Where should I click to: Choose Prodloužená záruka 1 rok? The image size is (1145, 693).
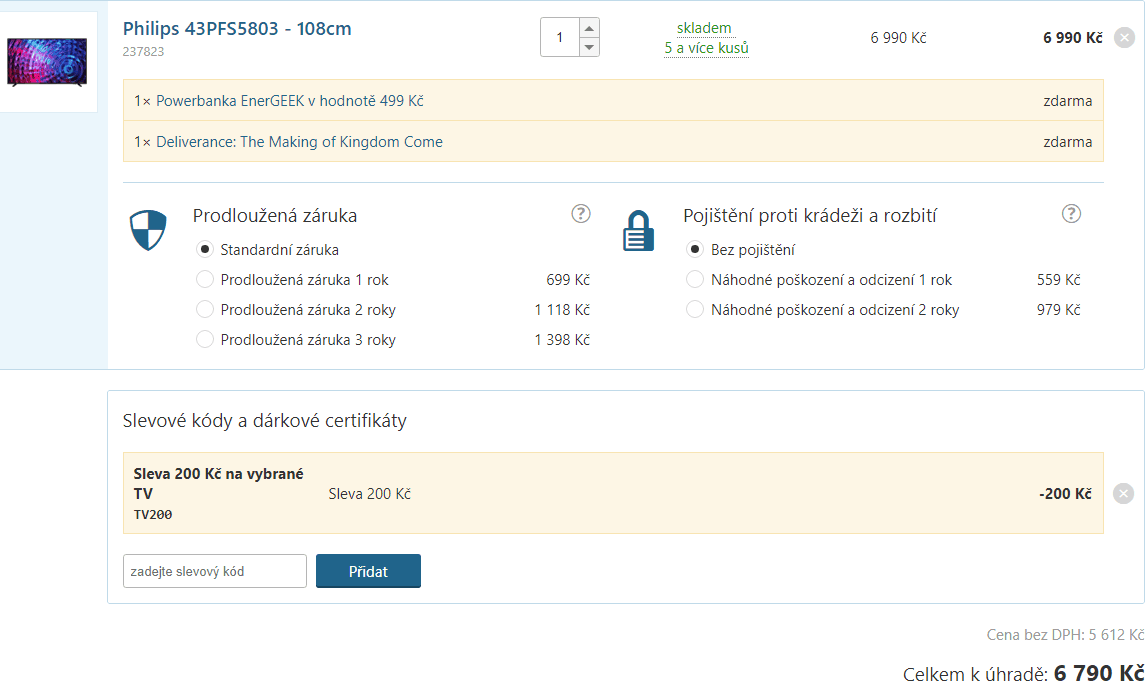pyautogui.click(x=205, y=280)
